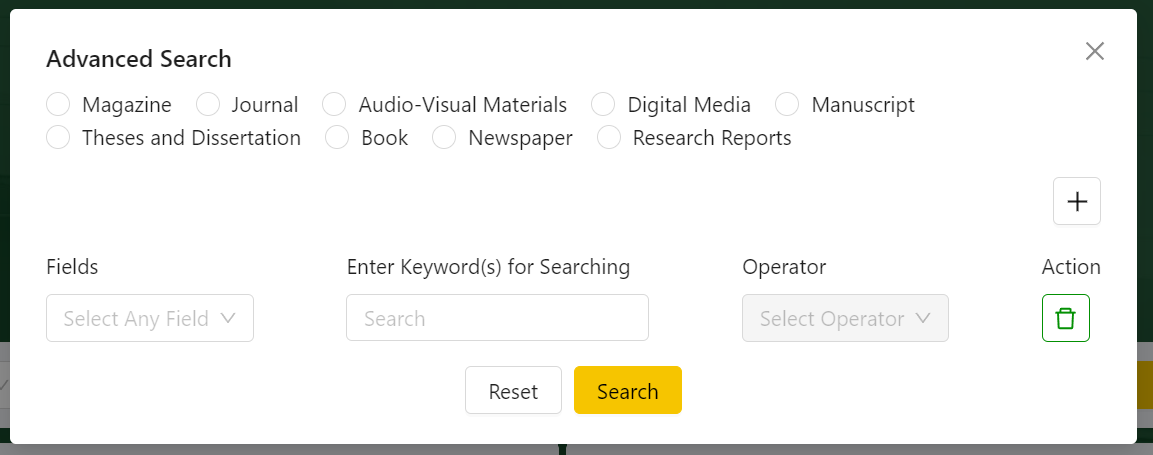Pick the Digital Media radio button

point(603,105)
